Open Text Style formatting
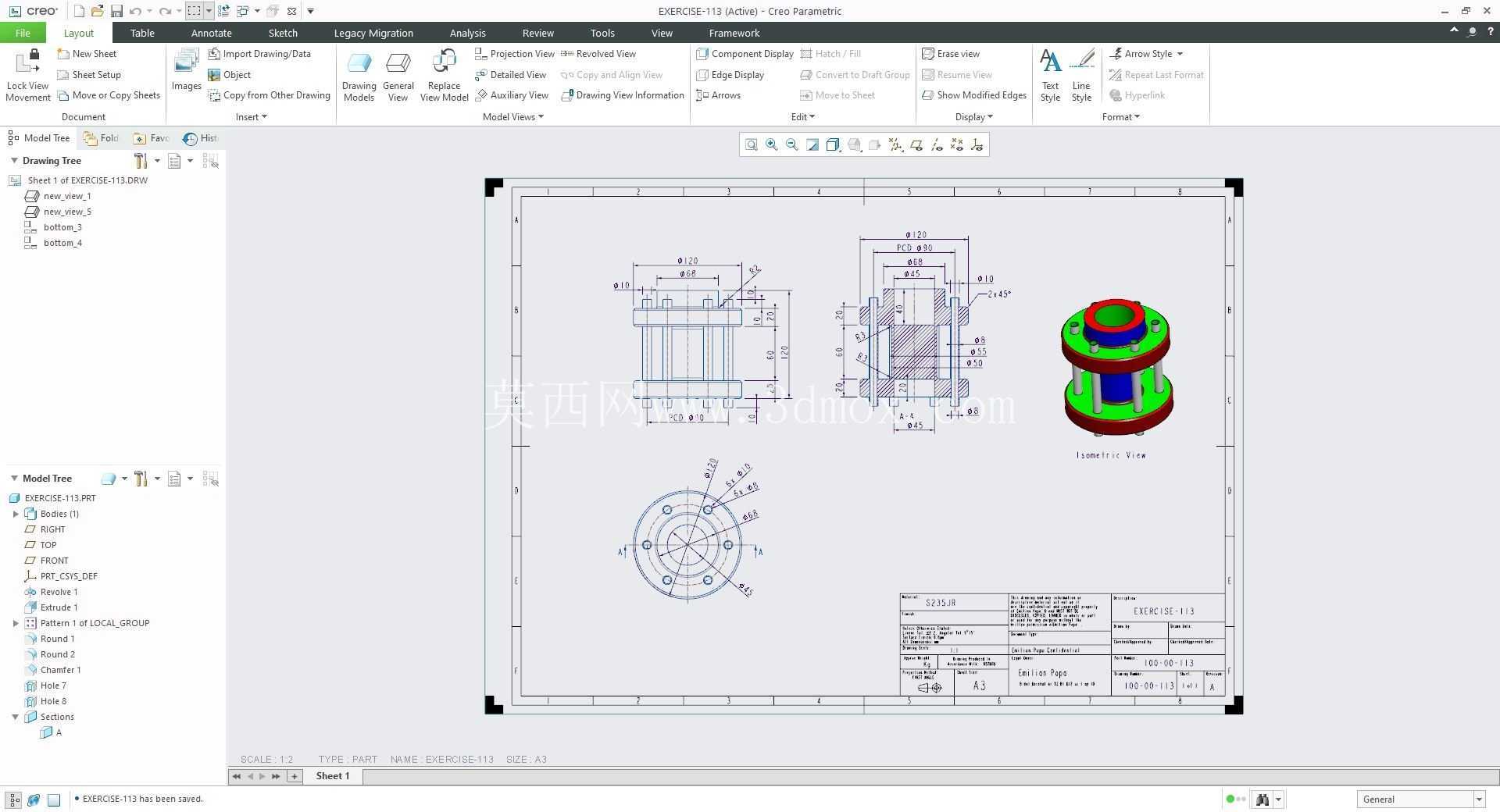The height and width of the screenshot is (812, 1500). [x=1050, y=76]
